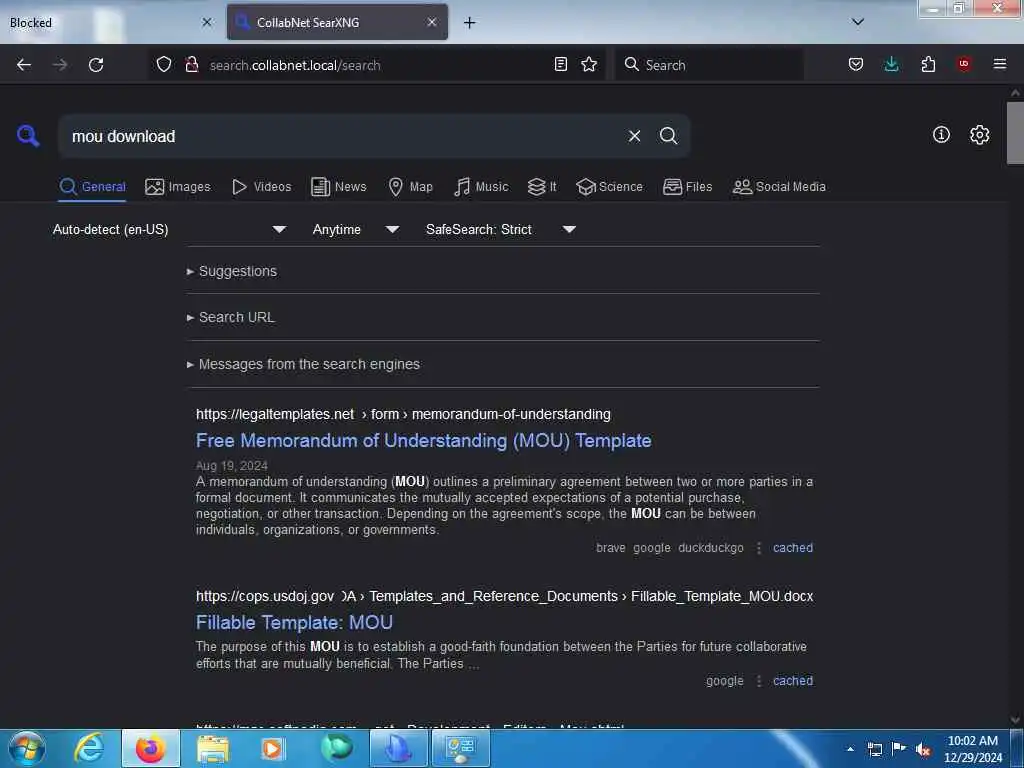The image size is (1024, 768).
Task: Open the SearXNG about info icon
Action: (x=941, y=135)
